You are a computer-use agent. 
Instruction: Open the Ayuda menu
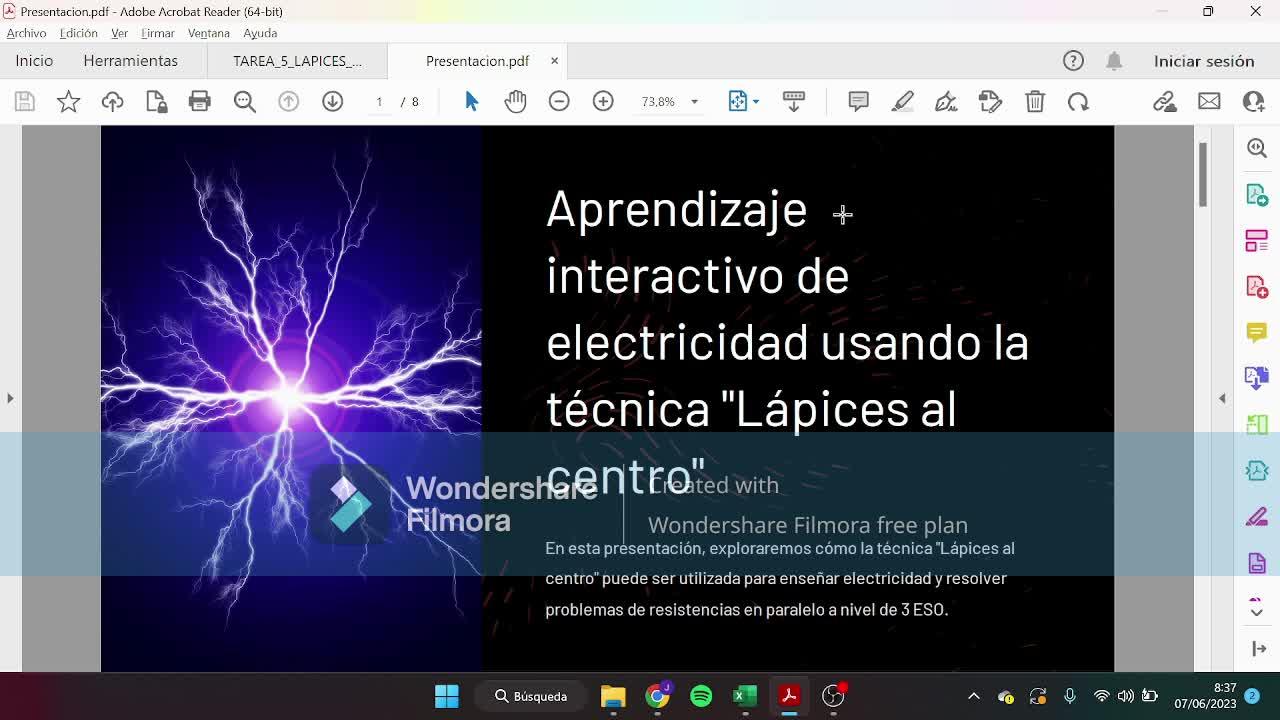(x=260, y=33)
